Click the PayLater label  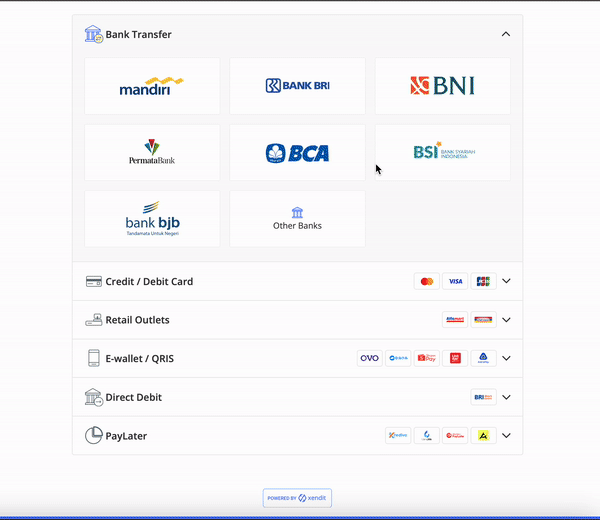point(126,436)
